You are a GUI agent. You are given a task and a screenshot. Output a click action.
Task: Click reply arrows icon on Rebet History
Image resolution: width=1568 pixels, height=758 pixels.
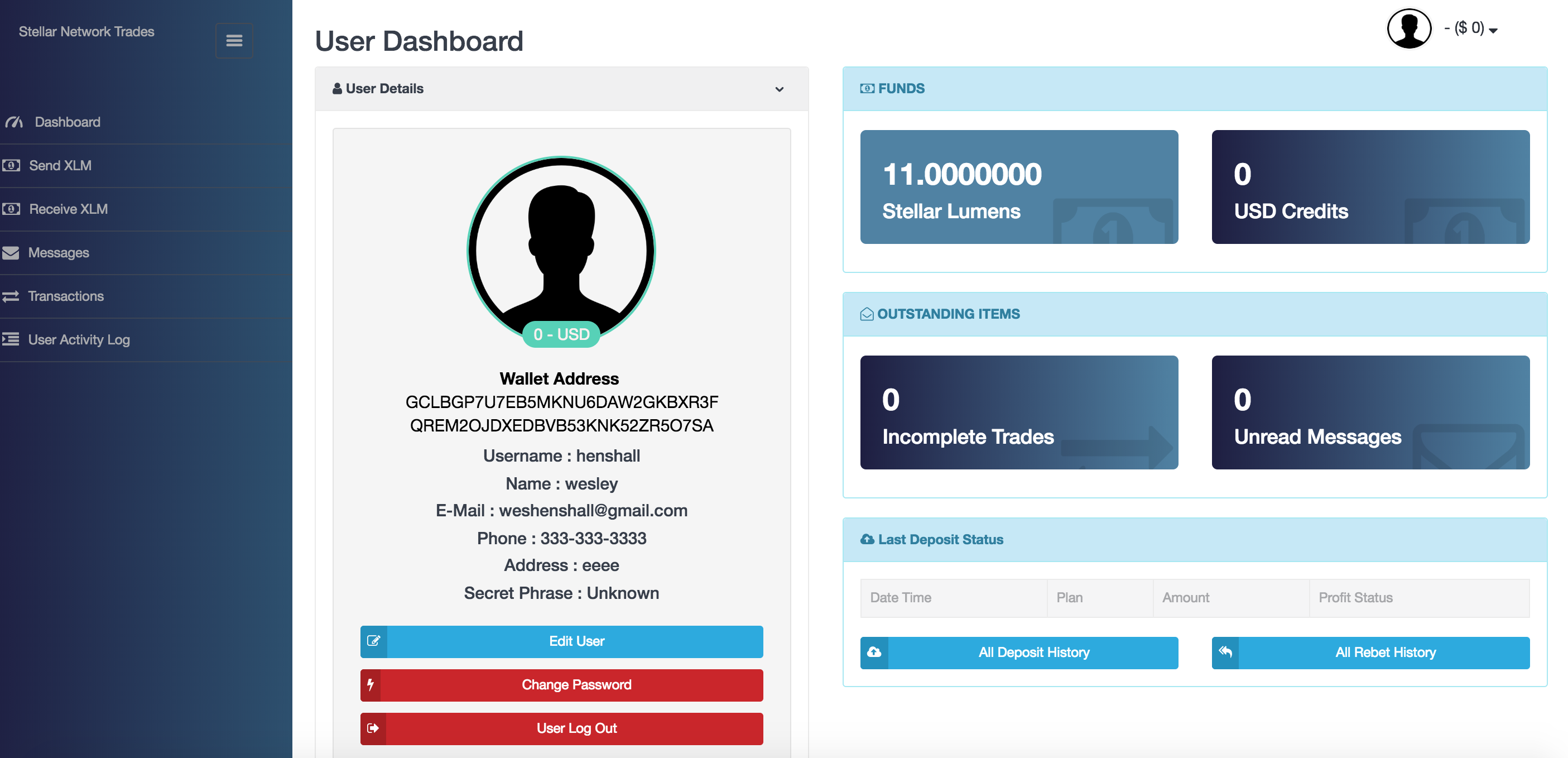[x=1225, y=653]
